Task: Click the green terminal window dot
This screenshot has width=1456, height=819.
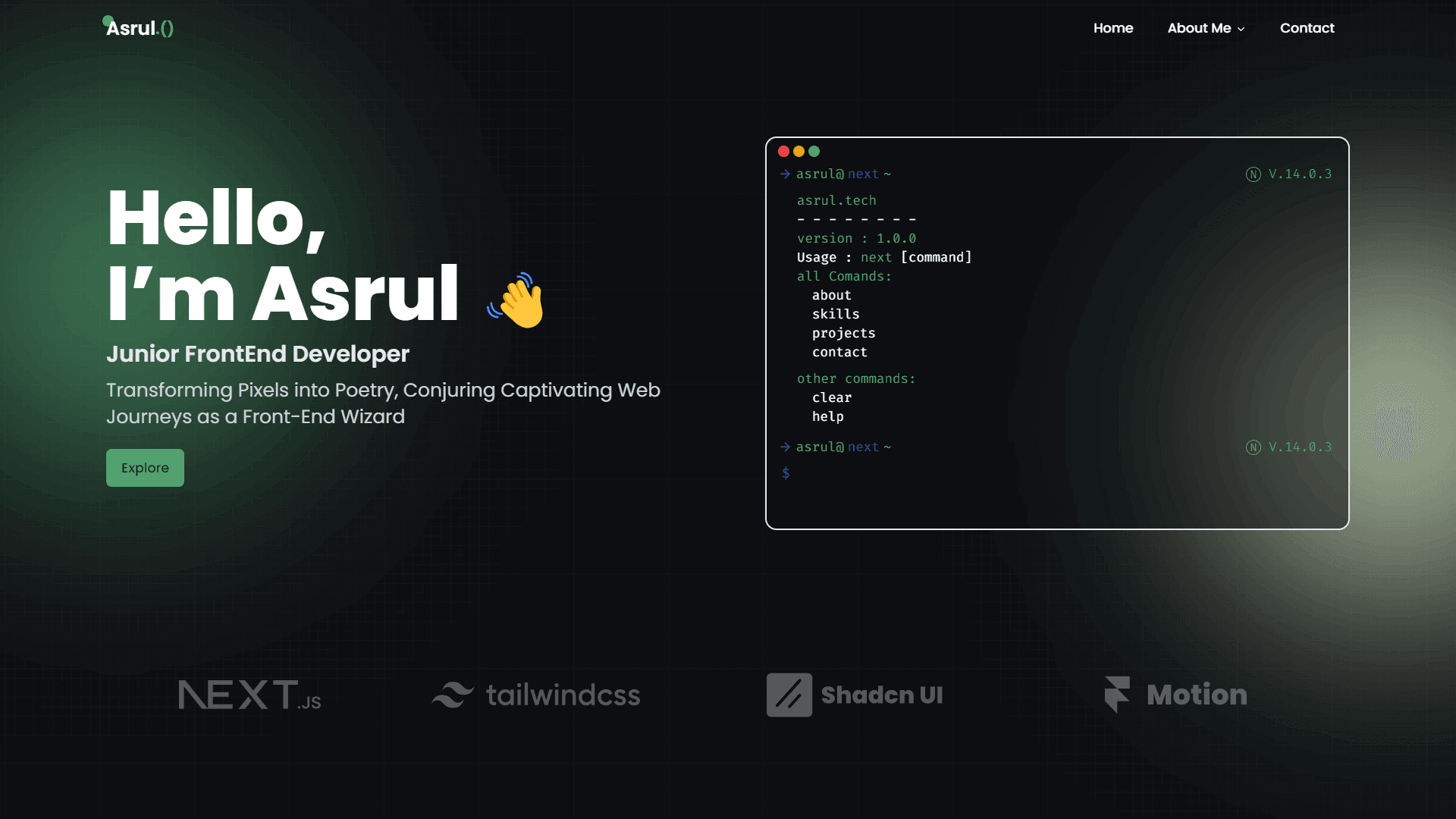Action: (x=814, y=152)
